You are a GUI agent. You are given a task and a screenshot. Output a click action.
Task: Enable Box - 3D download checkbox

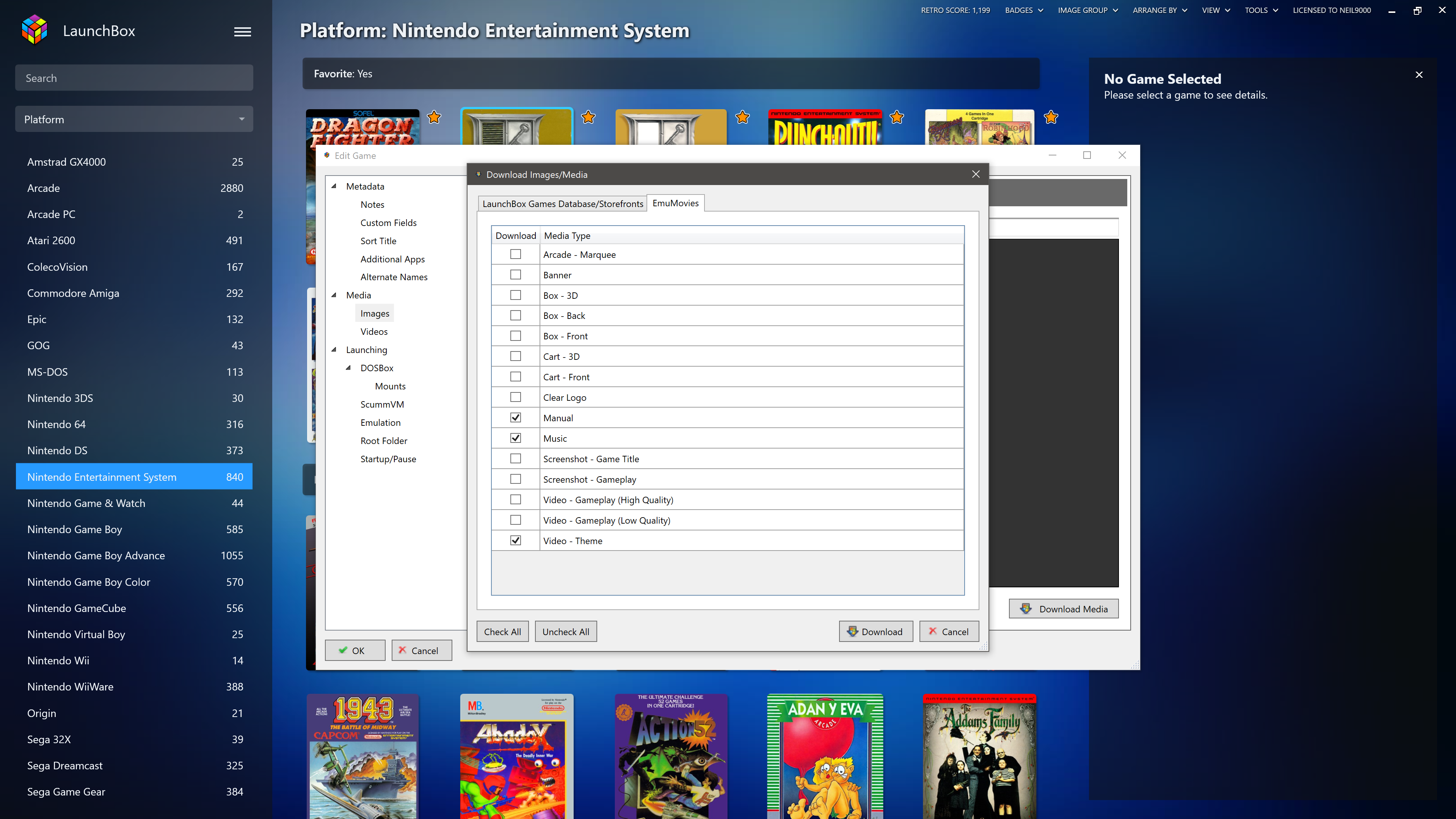pyautogui.click(x=516, y=295)
